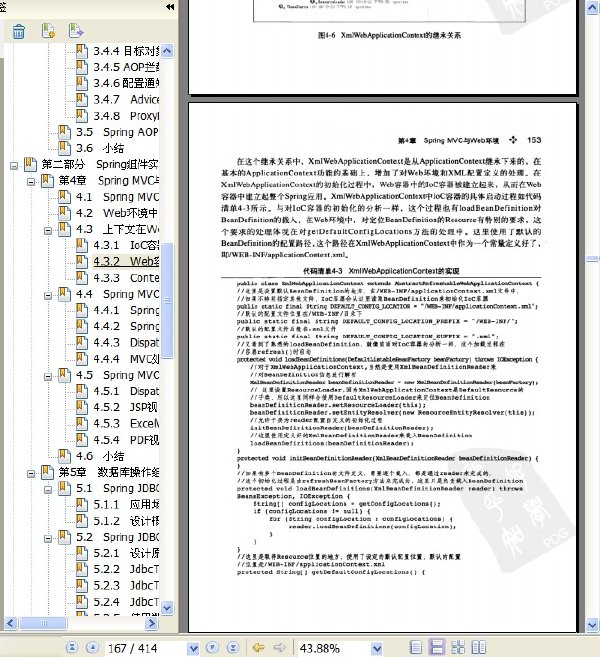
Task: Click bookmarks panel scroll-down arrow
Action: [x=167, y=608]
